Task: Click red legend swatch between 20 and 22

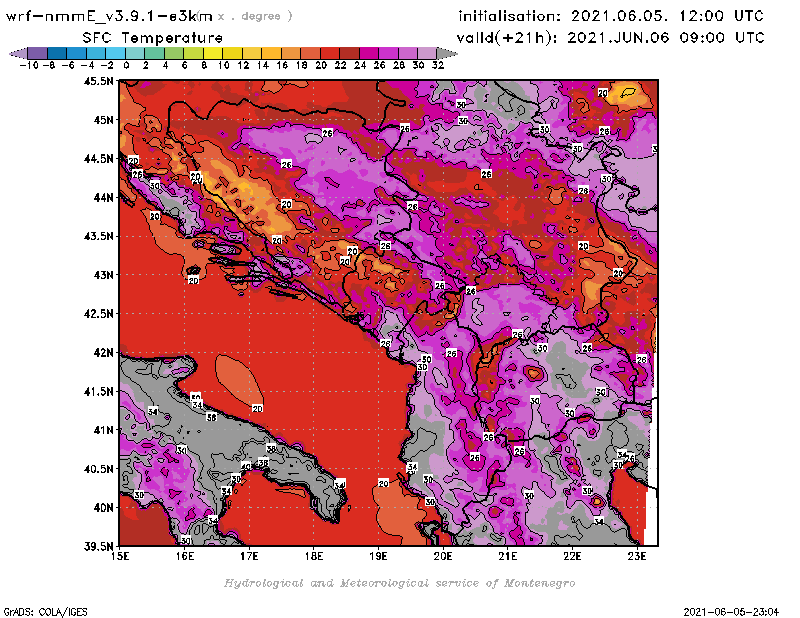Action: 330,53
